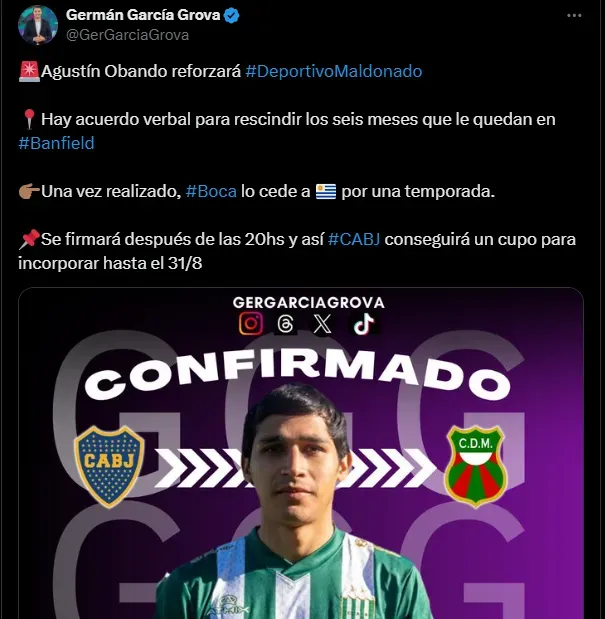The width and height of the screenshot is (605, 619).
Task: Click the Threads logo in the image
Action: click(285, 324)
